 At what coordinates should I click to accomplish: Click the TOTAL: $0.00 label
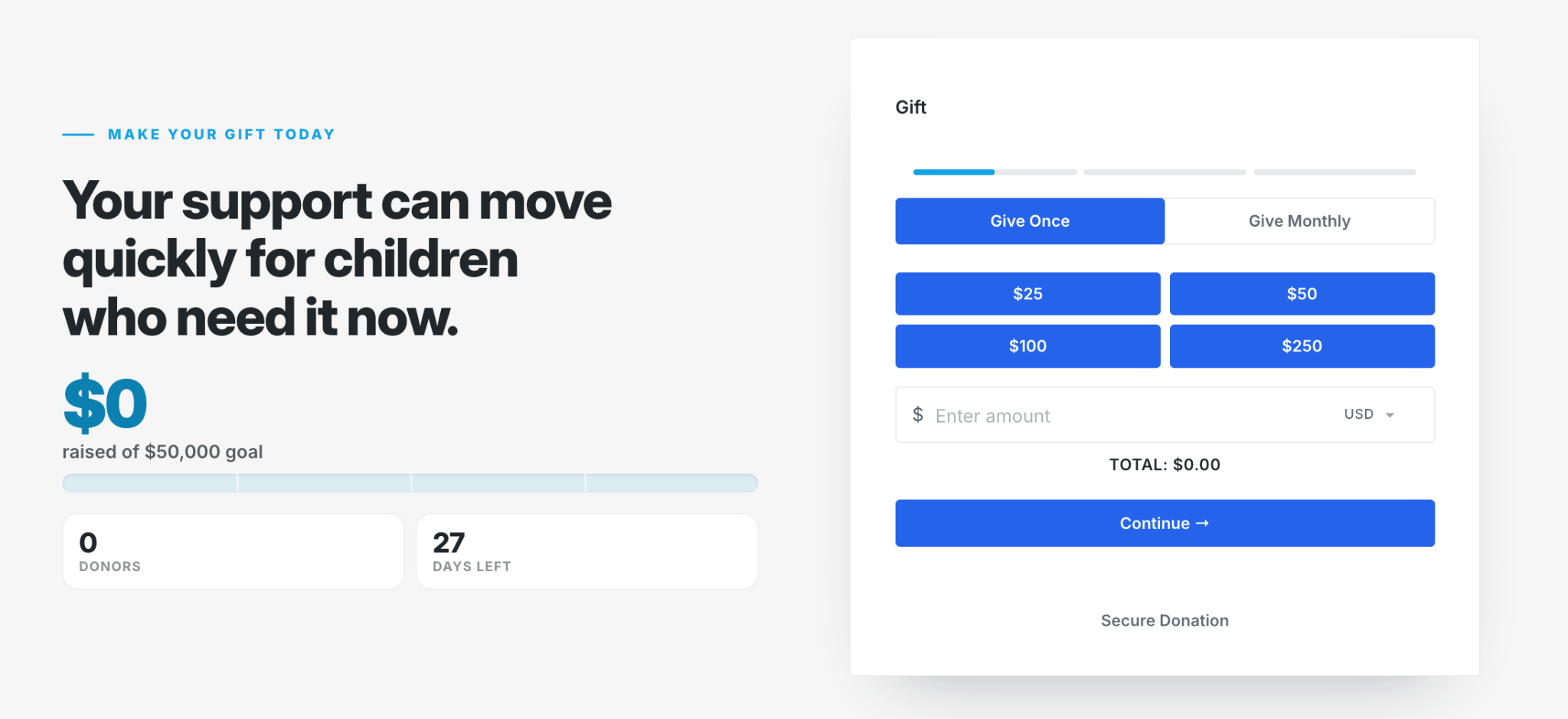1165,465
